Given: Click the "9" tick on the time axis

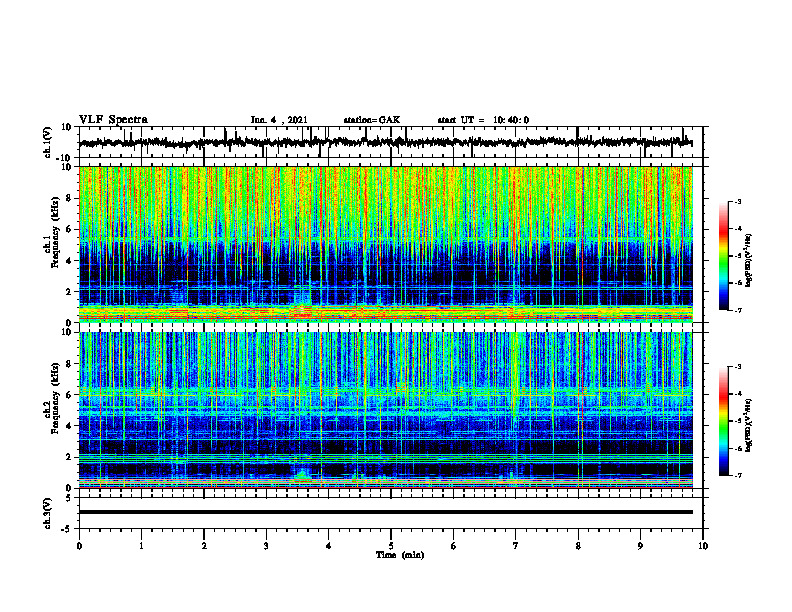Looking at the screenshot, I should pyautogui.click(x=640, y=546).
